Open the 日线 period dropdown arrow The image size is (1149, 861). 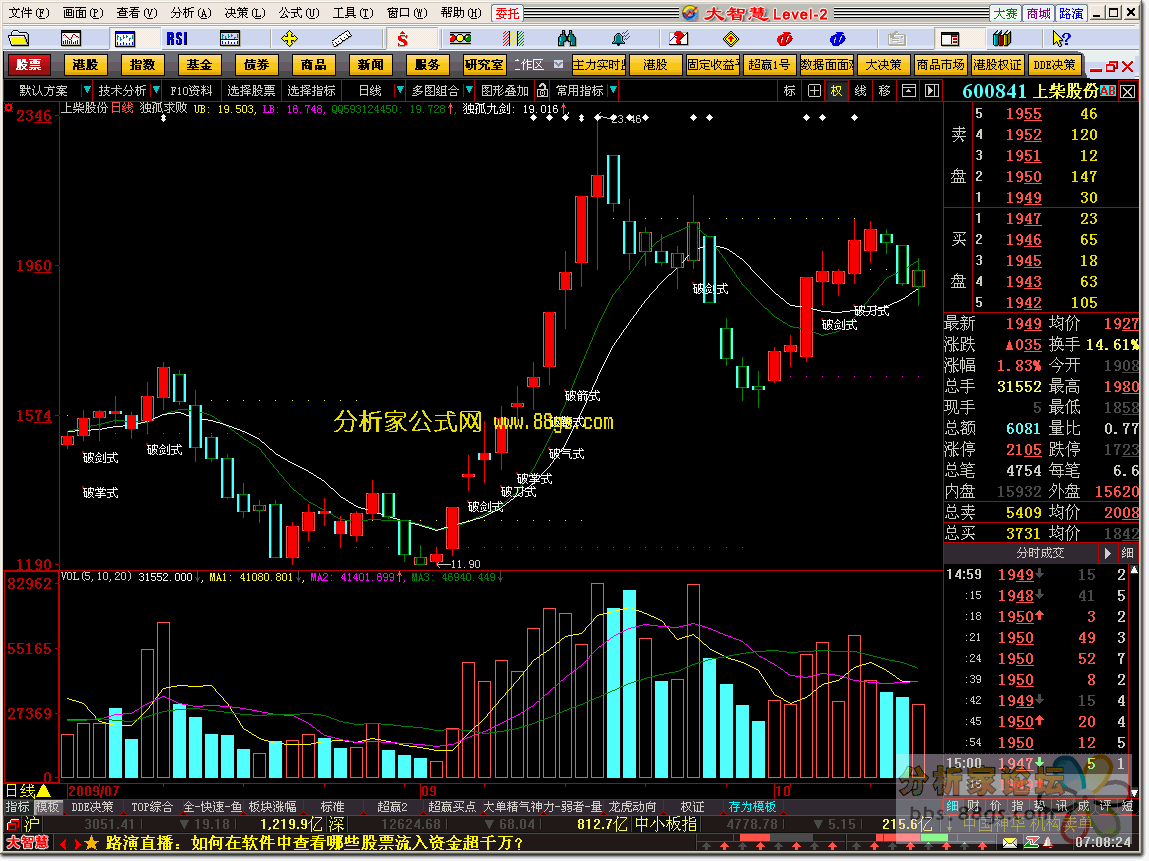399,90
